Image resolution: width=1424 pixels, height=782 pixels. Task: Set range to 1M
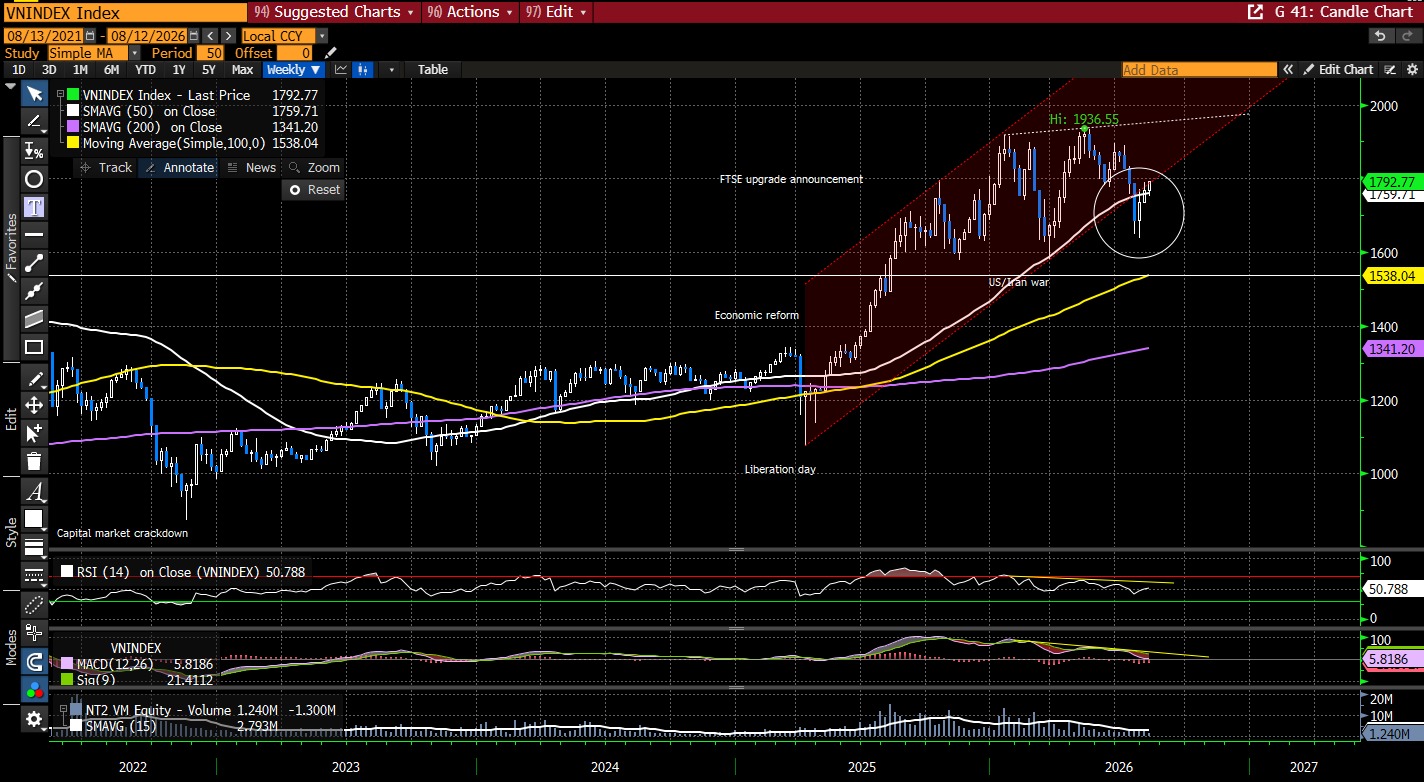click(80, 70)
